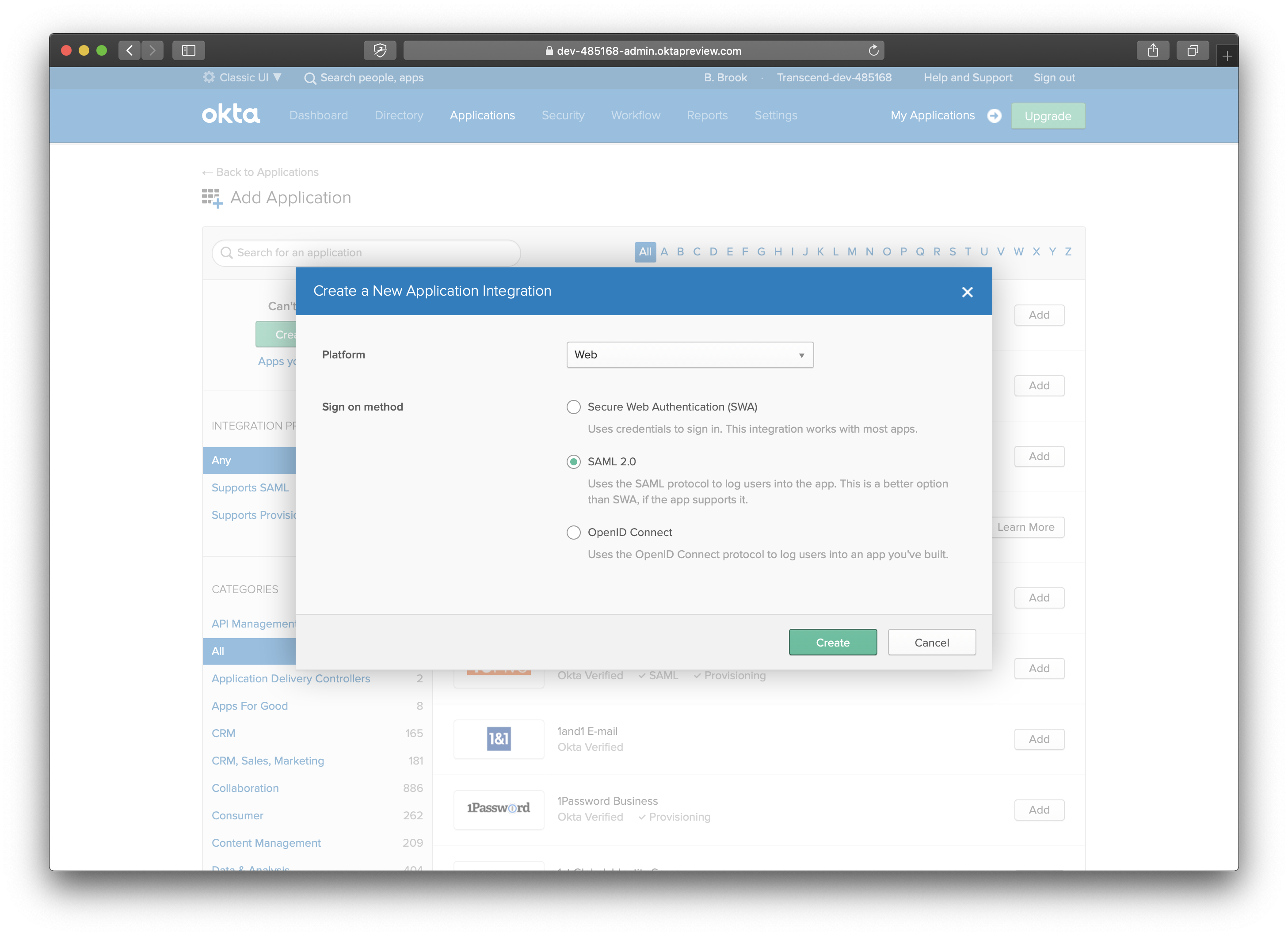Reload the page with the refresh icon
The height and width of the screenshot is (936, 1288).
click(873, 50)
